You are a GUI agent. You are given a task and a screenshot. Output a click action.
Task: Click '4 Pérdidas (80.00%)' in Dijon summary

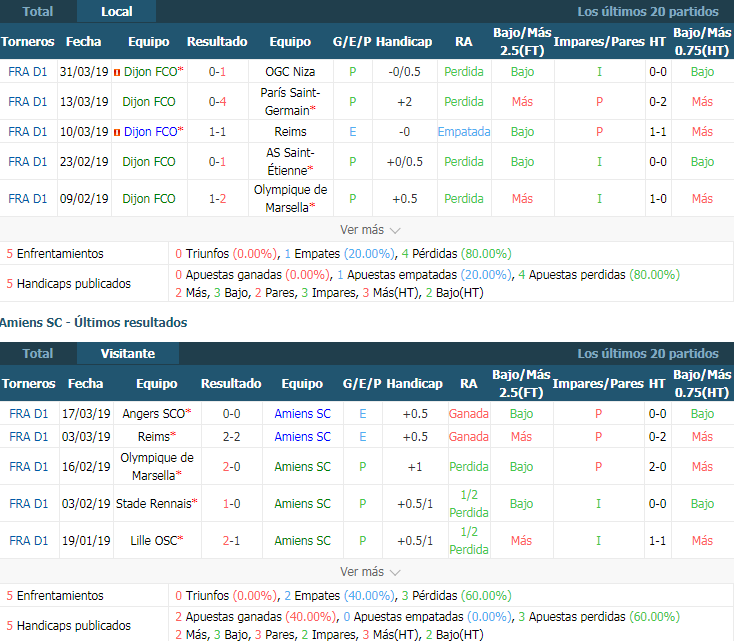pos(456,253)
